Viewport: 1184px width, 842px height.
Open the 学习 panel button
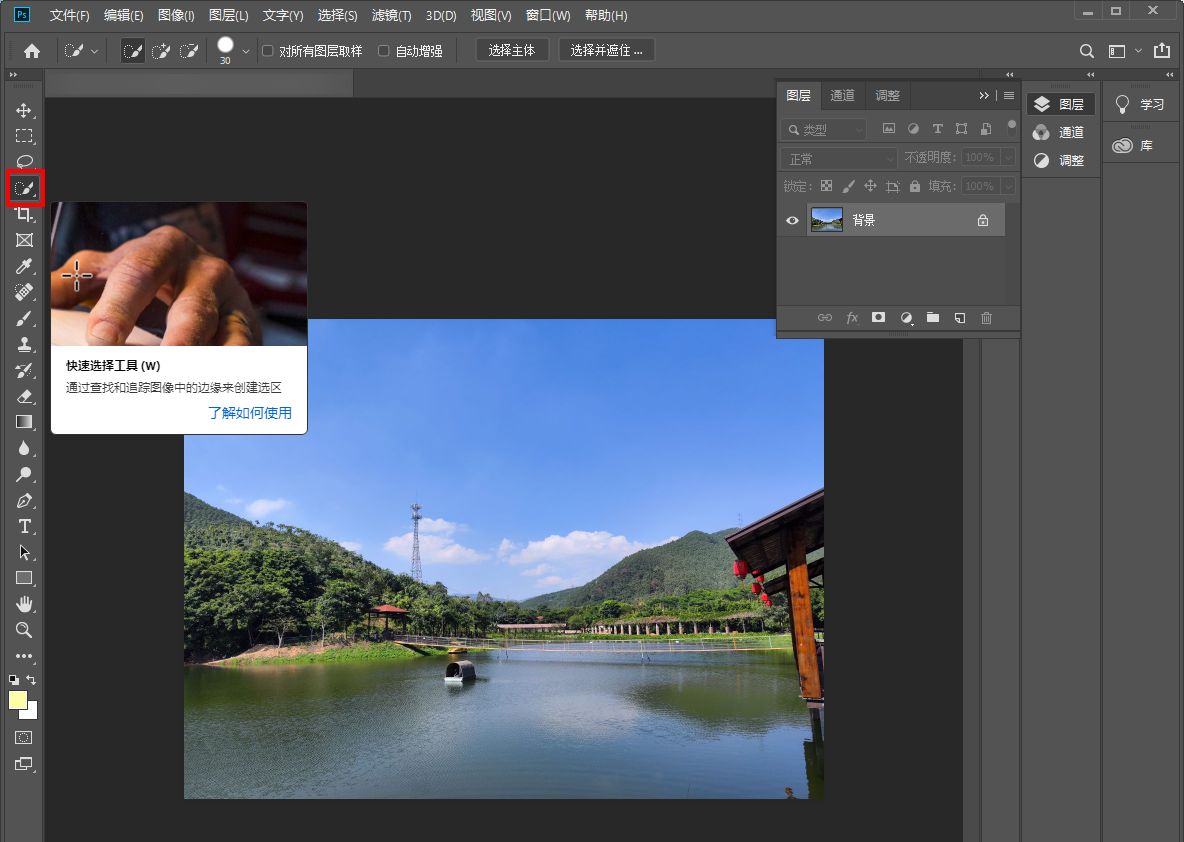click(1140, 104)
